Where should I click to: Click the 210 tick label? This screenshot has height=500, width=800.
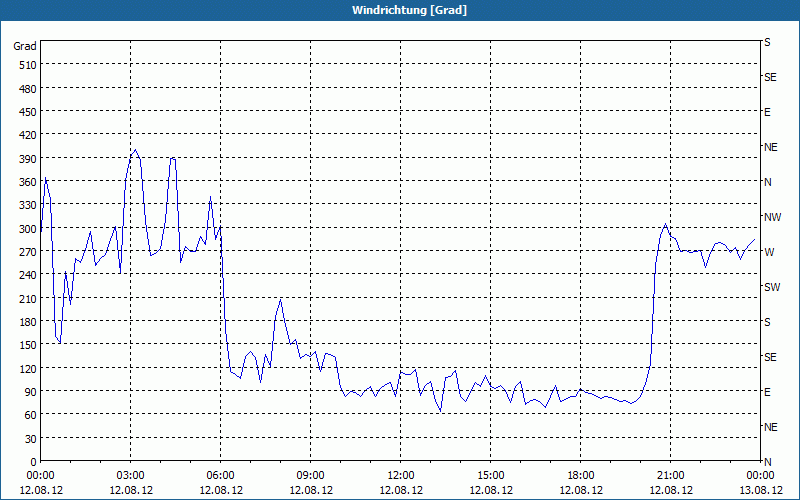pyautogui.click(x=28, y=298)
